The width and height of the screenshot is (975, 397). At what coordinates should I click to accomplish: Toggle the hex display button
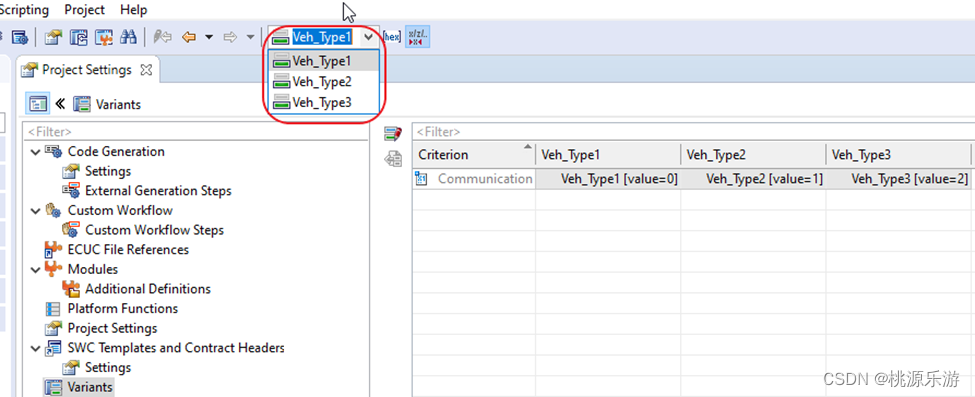click(392, 37)
